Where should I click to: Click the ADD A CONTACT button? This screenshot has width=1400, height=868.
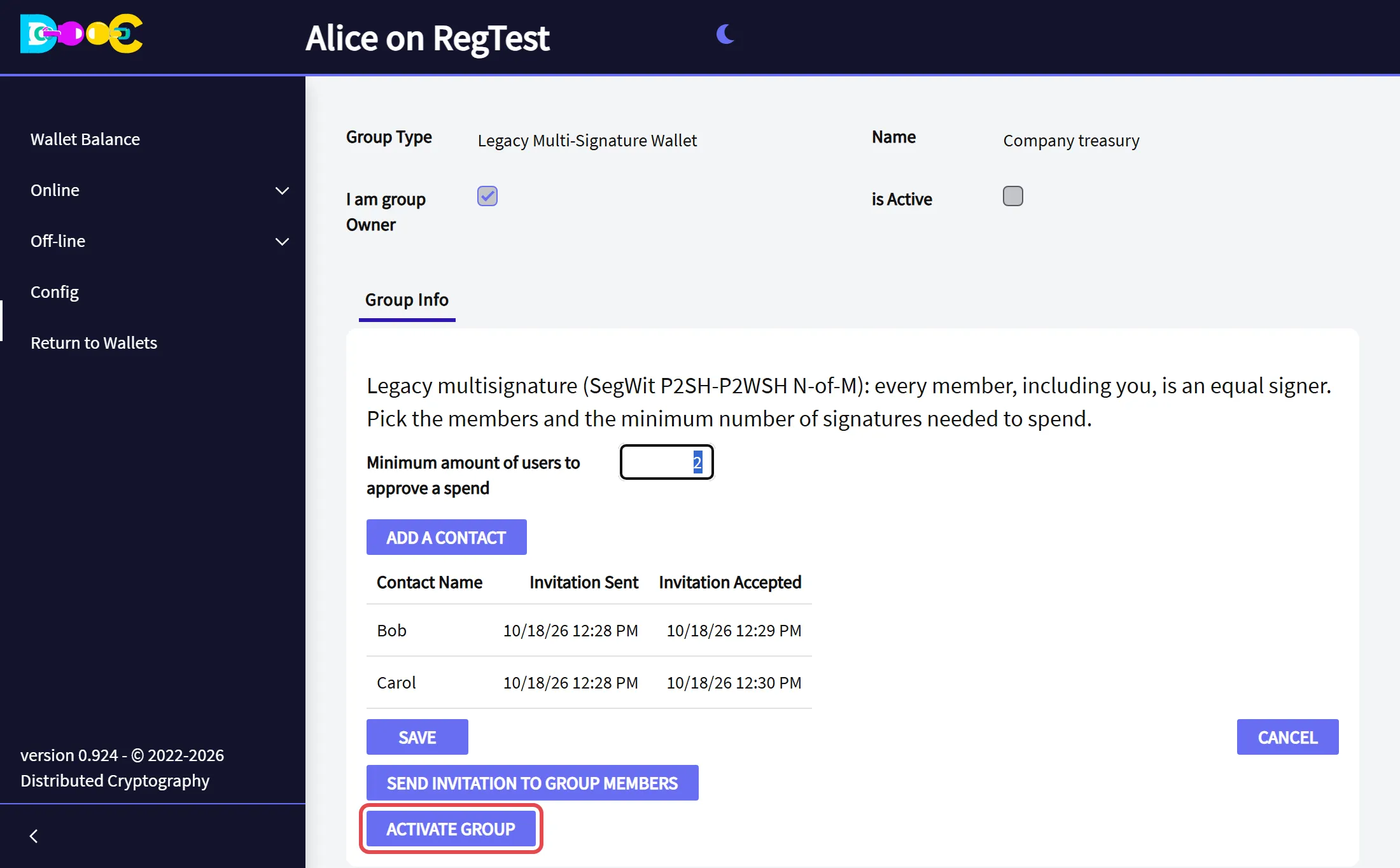pyautogui.click(x=447, y=537)
